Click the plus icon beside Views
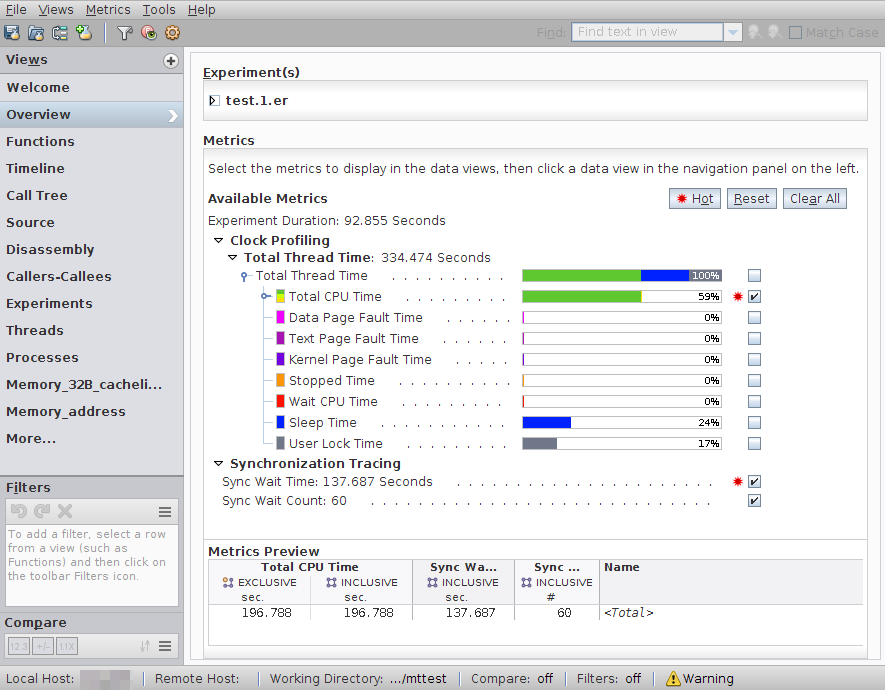The height and width of the screenshot is (690, 885). click(x=171, y=60)
